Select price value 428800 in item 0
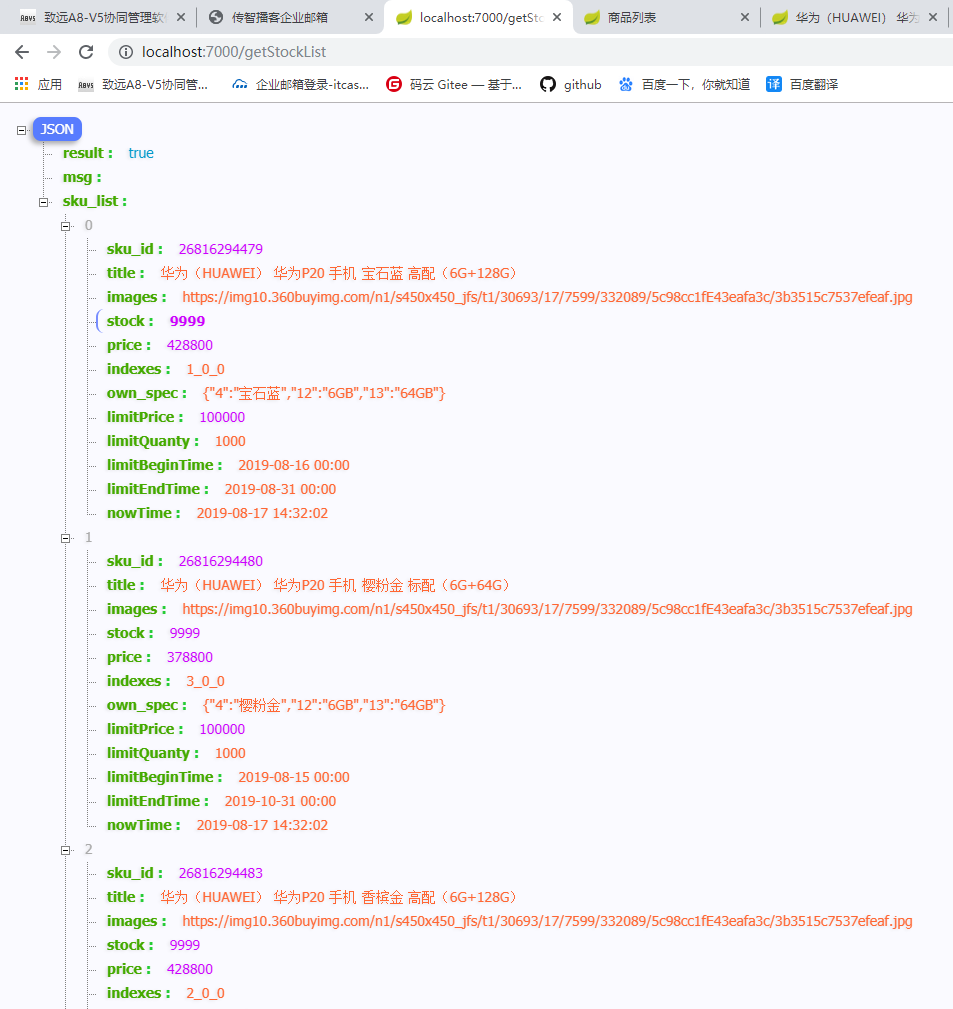Screen dimensions: 953x1009 click(x=190, y=345)
